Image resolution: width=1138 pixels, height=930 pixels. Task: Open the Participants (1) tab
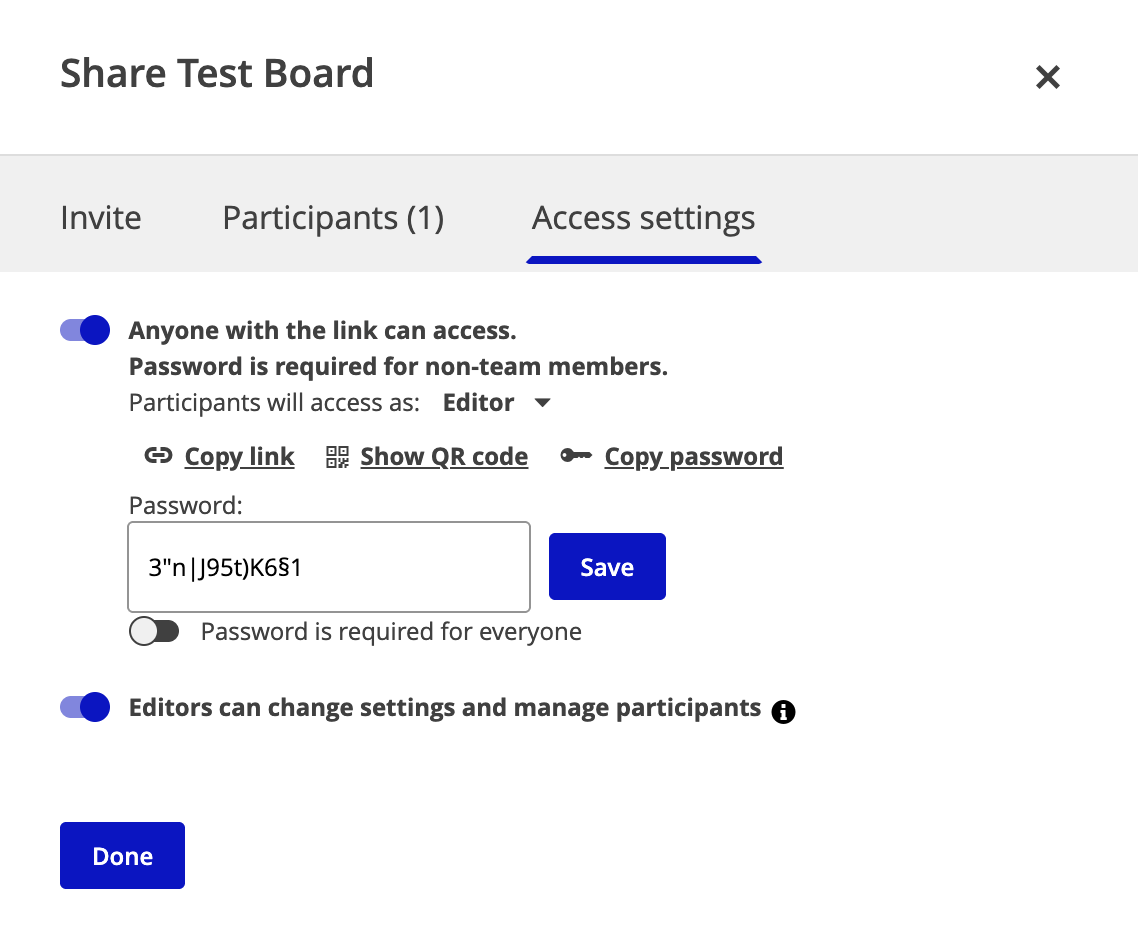pyautogui.click(x=333, y=218)
